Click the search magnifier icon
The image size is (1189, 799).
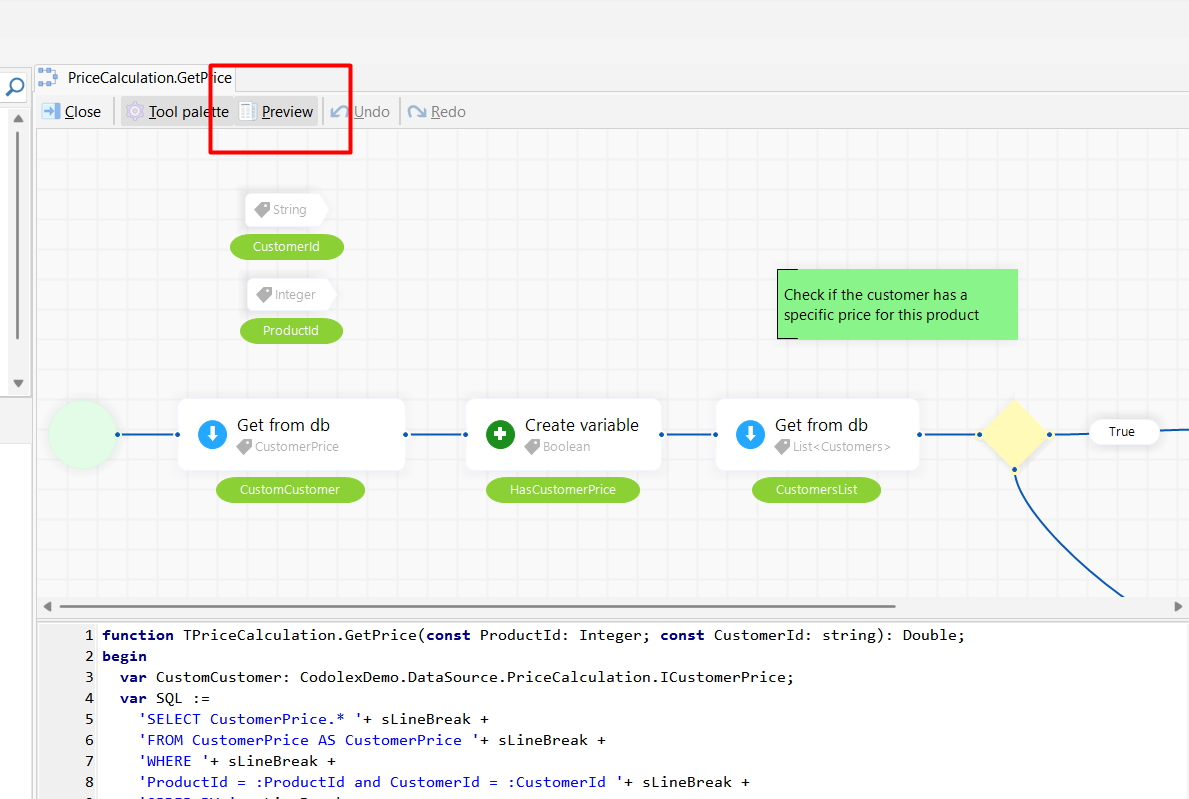click(x=15, y=87)
